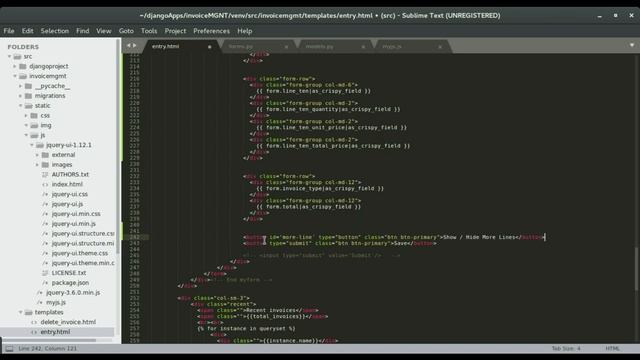640x360 pixels.
Task: Click the sidebar horizontal scrollbar
Action: click(50, 340)
